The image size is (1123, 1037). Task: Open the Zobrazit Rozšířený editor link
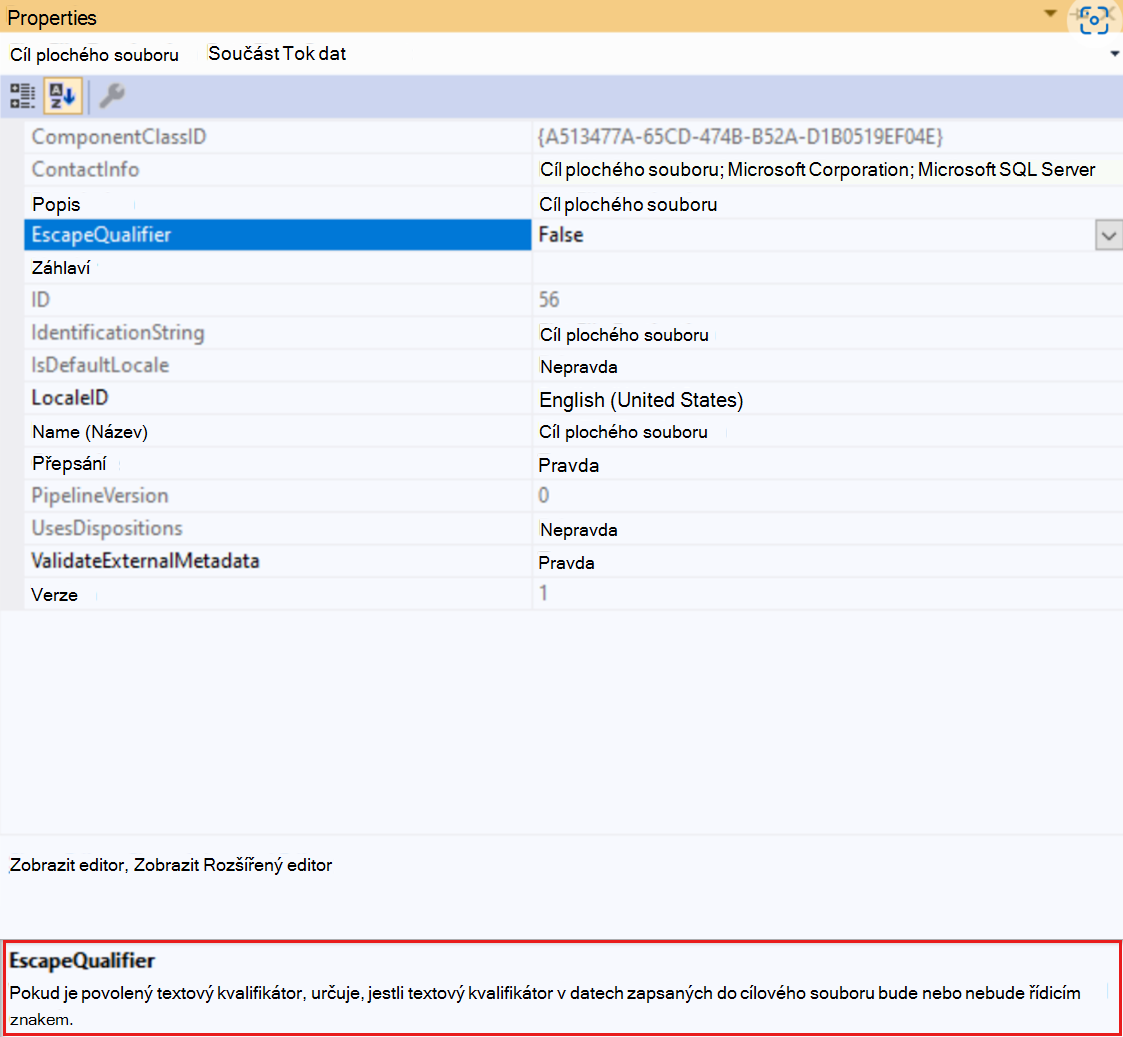[x=233, y=865]
